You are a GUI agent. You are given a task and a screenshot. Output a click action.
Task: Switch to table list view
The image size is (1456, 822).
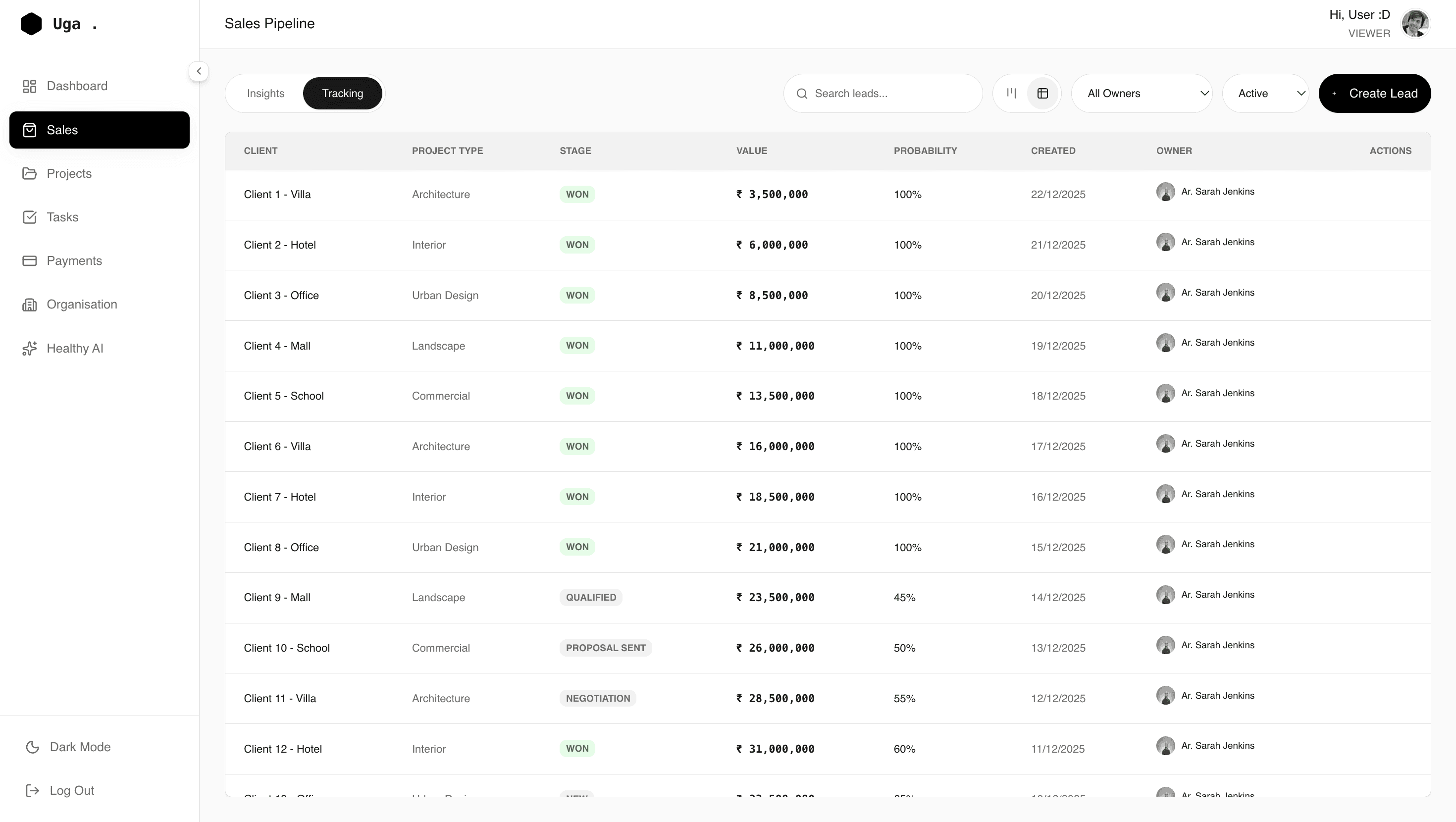(x=1042, y=93)
